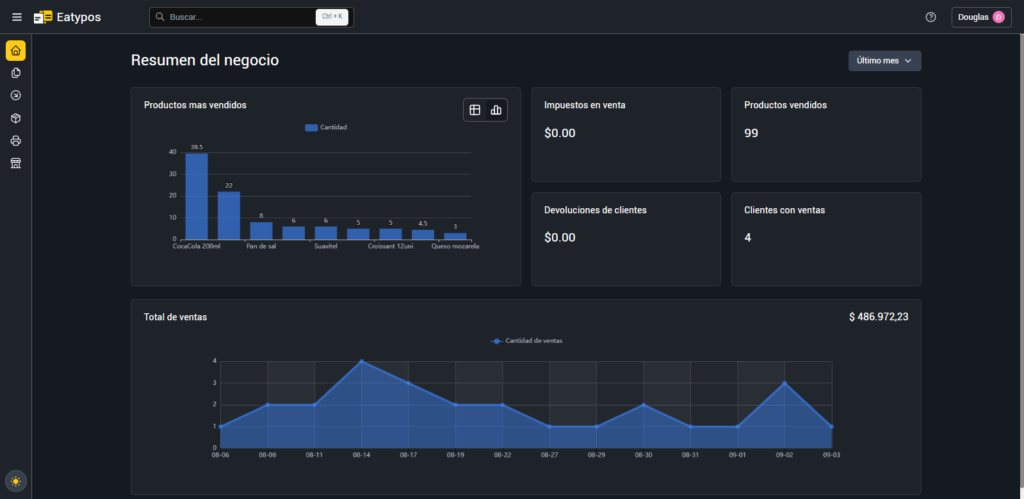The height and width of the screenshot is (499, 1024).
Task: Click the help question mark icon
Action: [x=931, y=17]
